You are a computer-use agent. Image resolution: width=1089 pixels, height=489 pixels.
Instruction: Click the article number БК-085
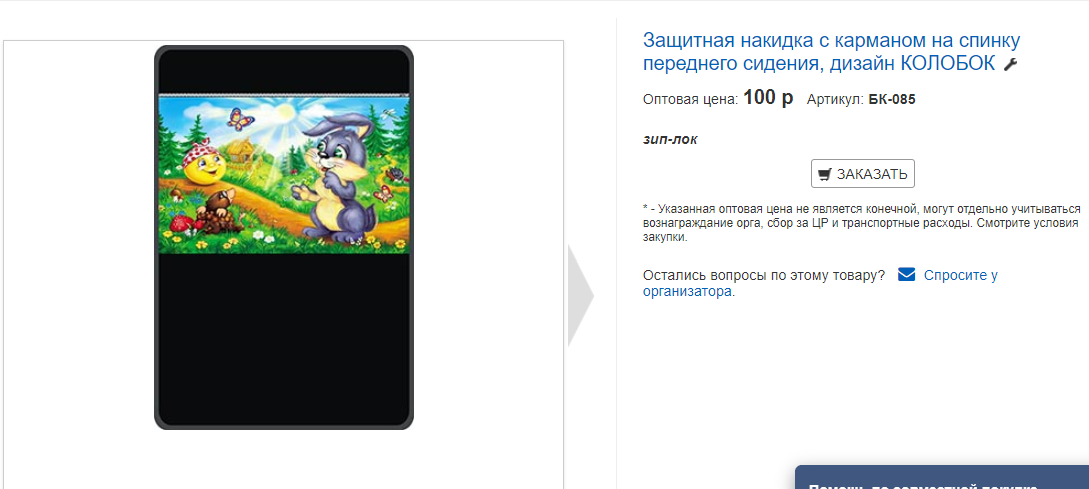pyautogui.click(x=892, y=99)
